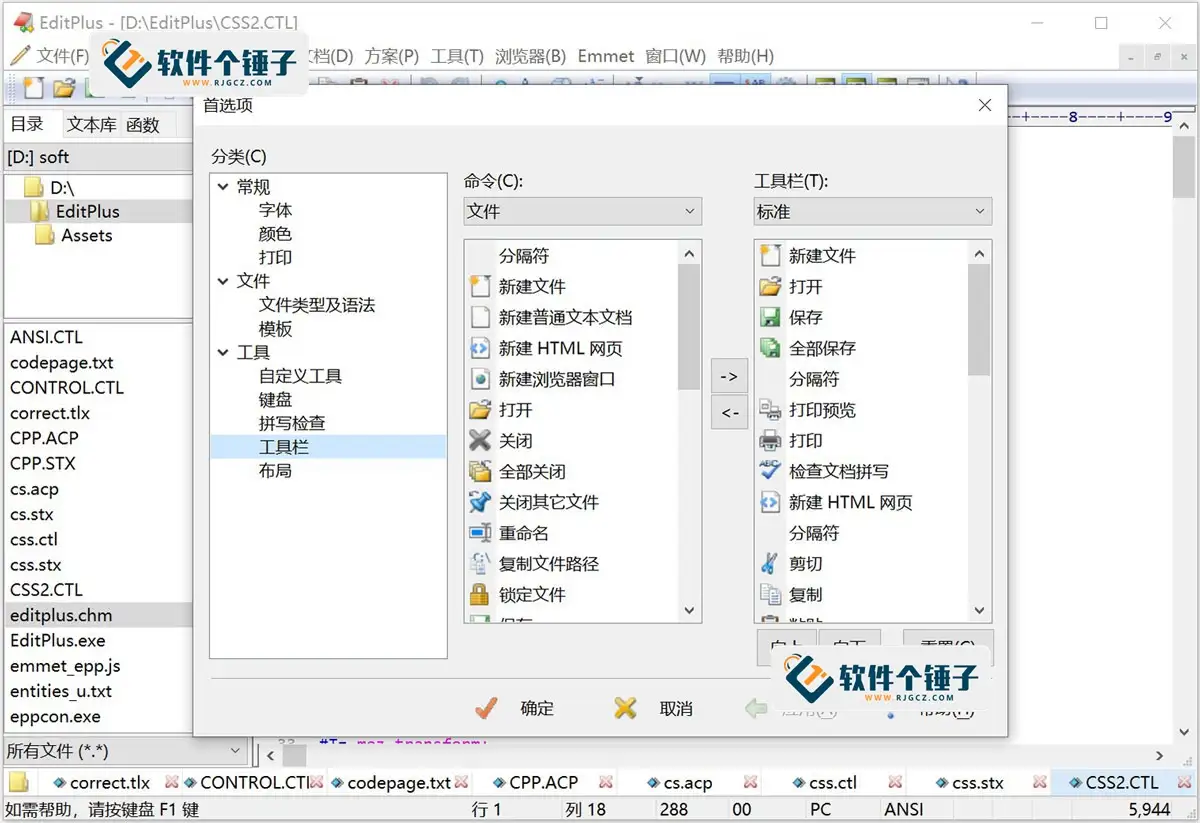Pick the 全部保存 save-all icon item
The image size is (1200, 823).
pyautogui.click(x=770, y=348)
